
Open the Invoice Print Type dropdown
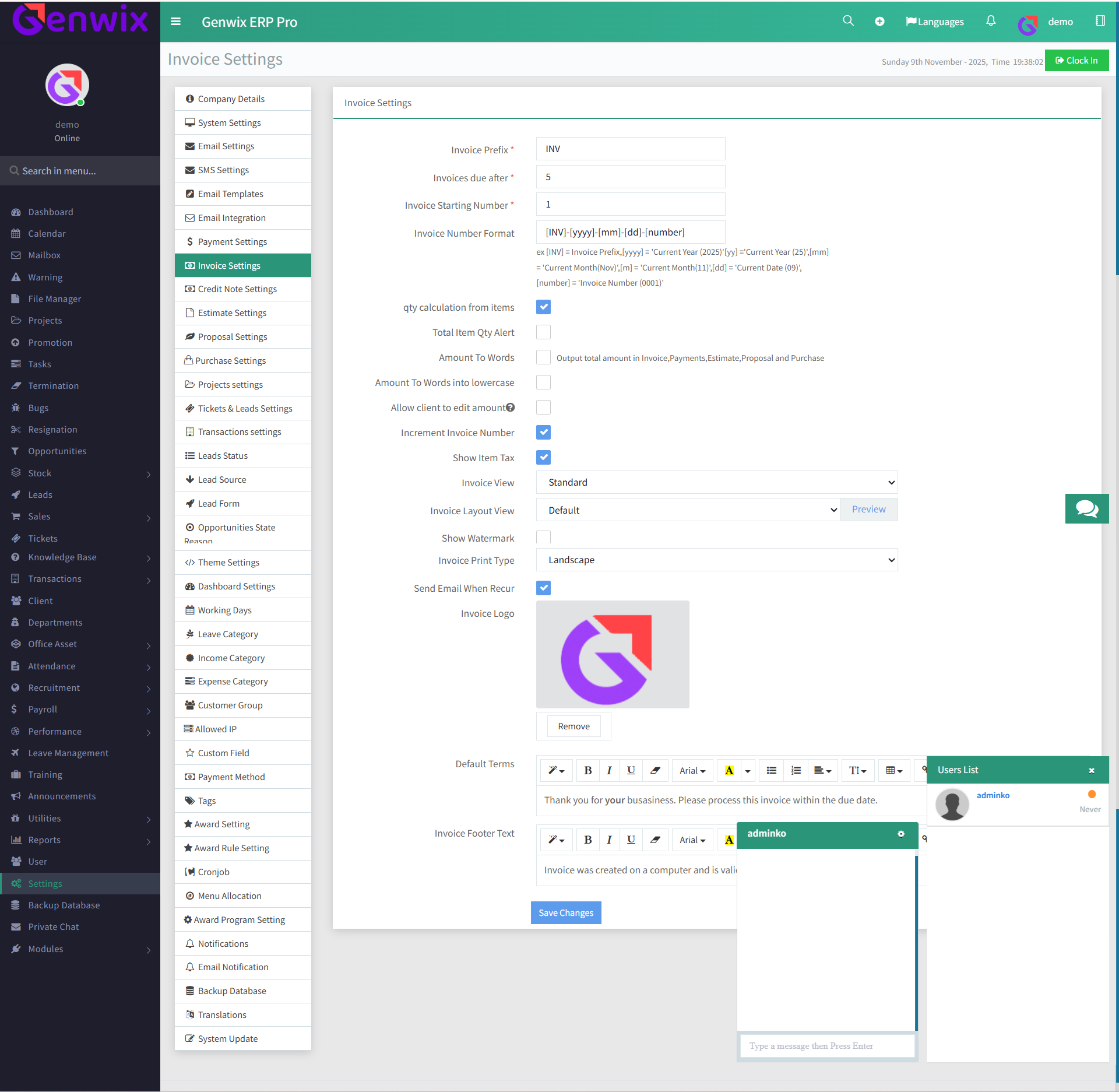[x=716, y=560]
